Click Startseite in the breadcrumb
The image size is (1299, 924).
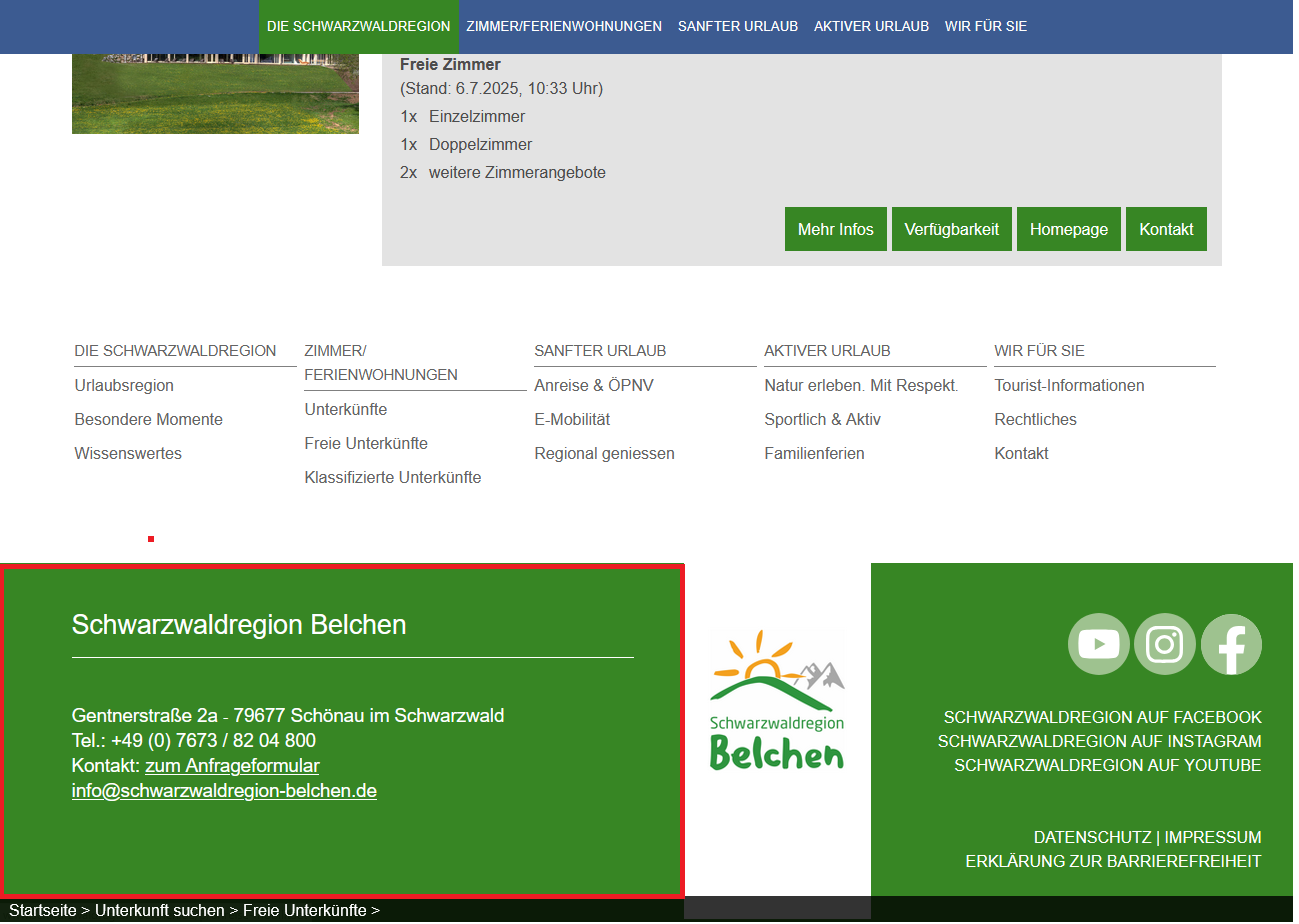click(x=43, y=911)
